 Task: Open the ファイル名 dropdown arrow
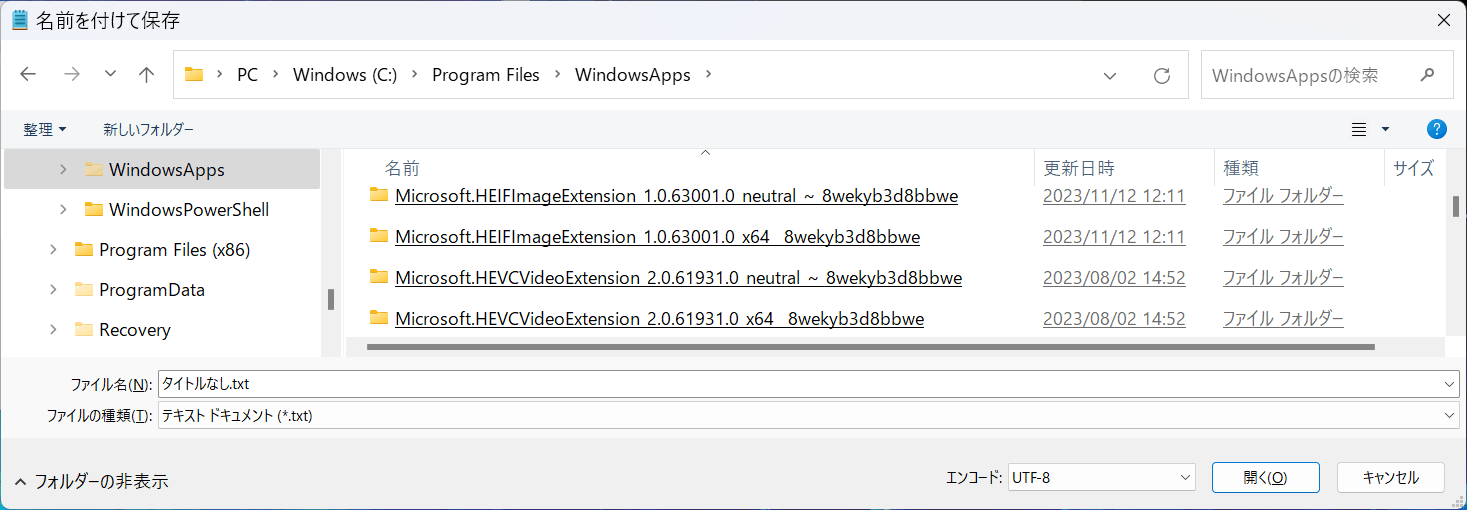(1450, 384)
